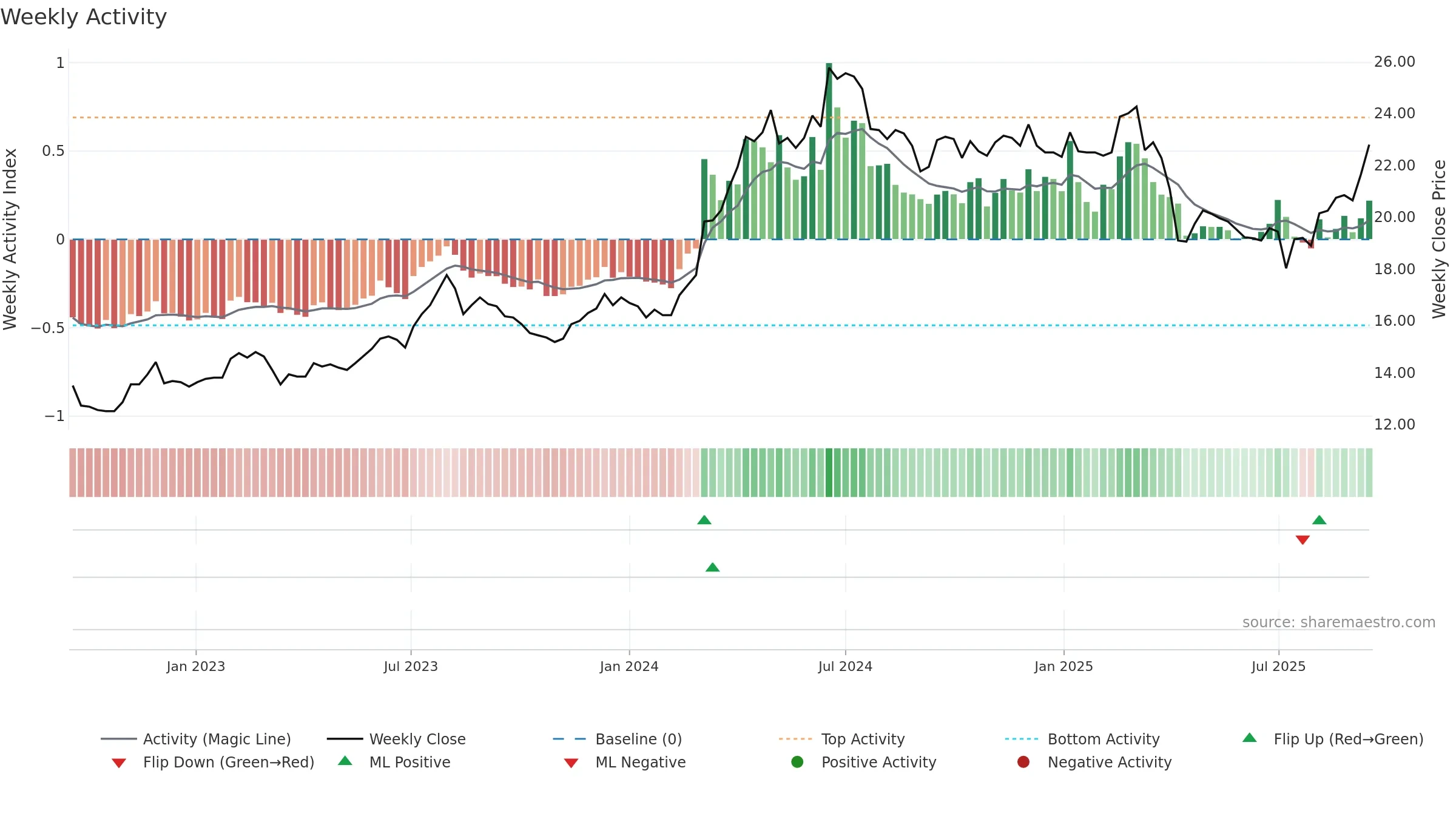
Task: Click the green Flip Up legend triangle icon
Action: tap(1249, 738)
